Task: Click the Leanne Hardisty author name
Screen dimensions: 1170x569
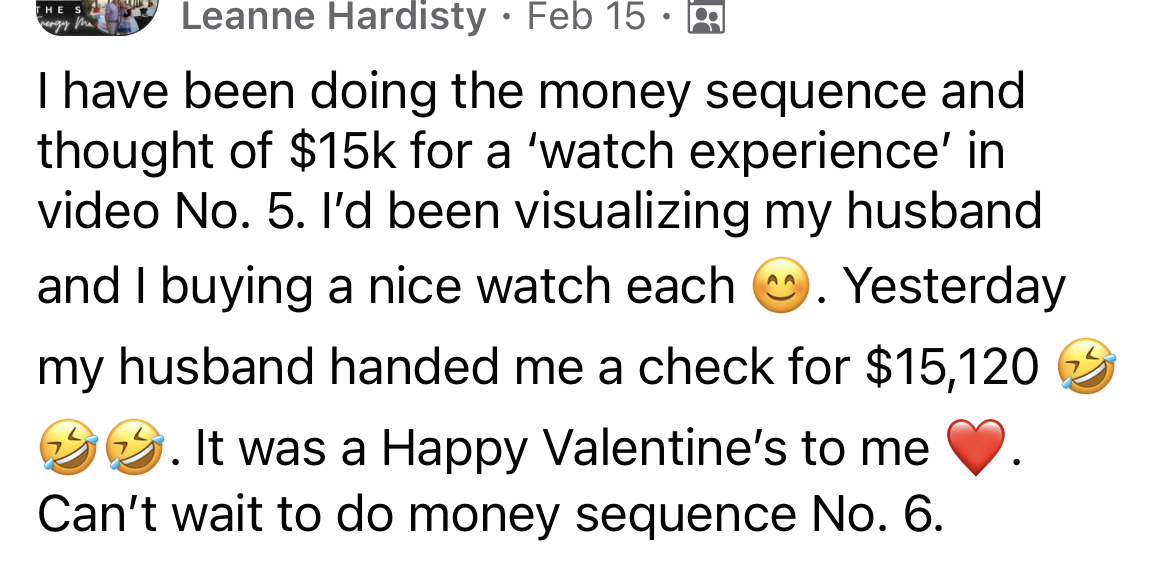Action: (334, 17)
